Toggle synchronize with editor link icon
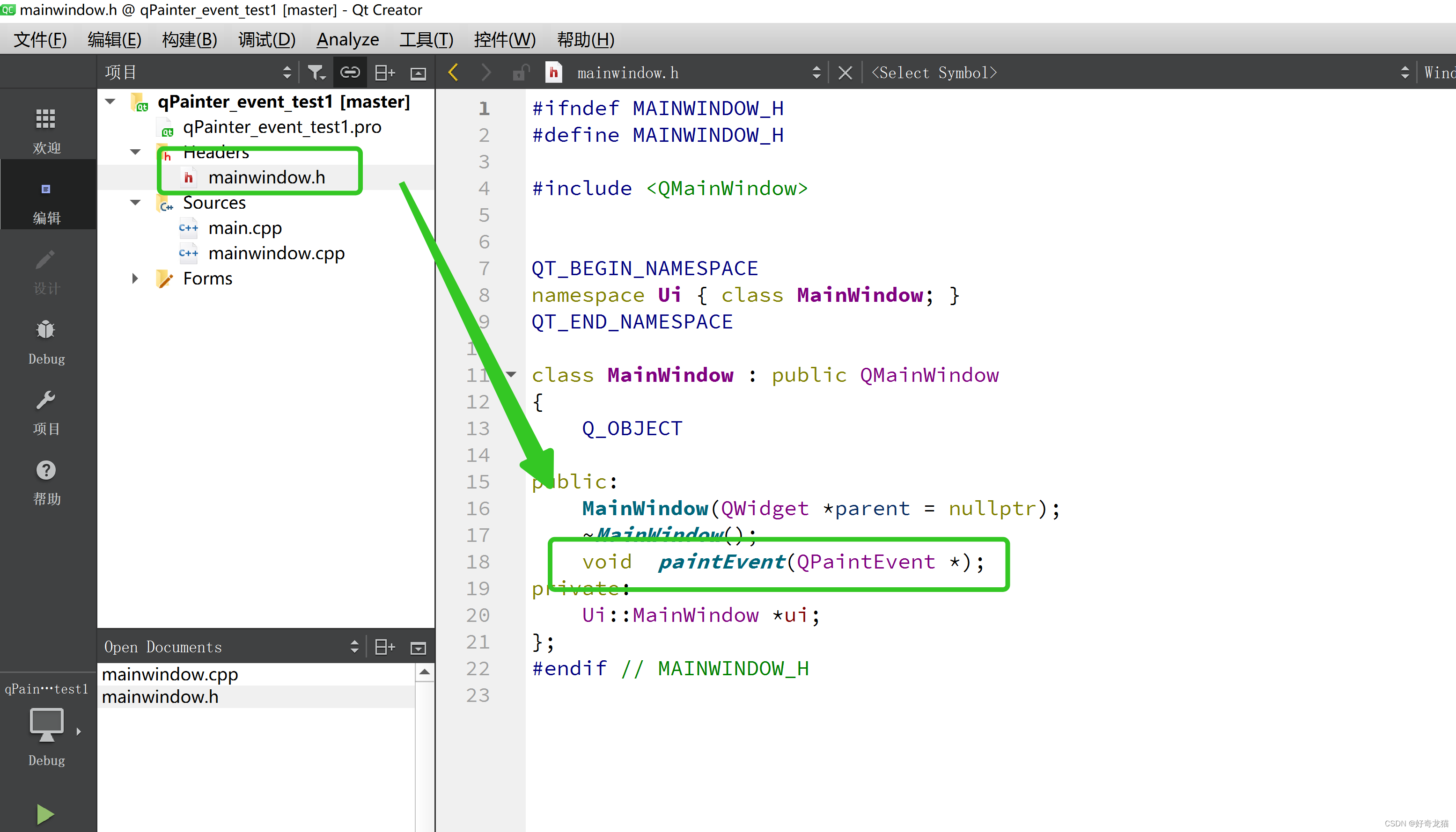 click(350, 73)
